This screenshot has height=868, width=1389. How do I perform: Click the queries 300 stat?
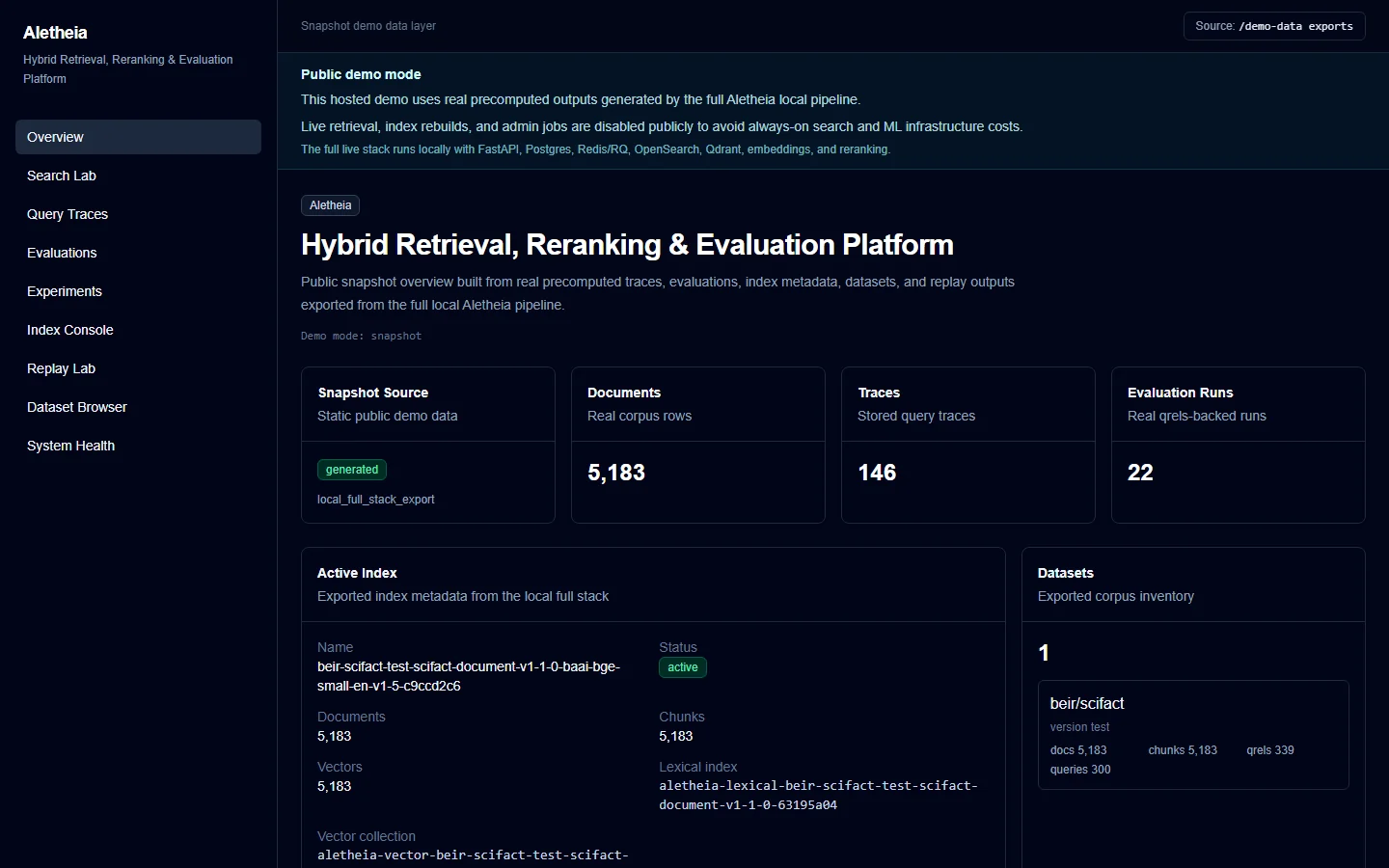[1080, 770]
